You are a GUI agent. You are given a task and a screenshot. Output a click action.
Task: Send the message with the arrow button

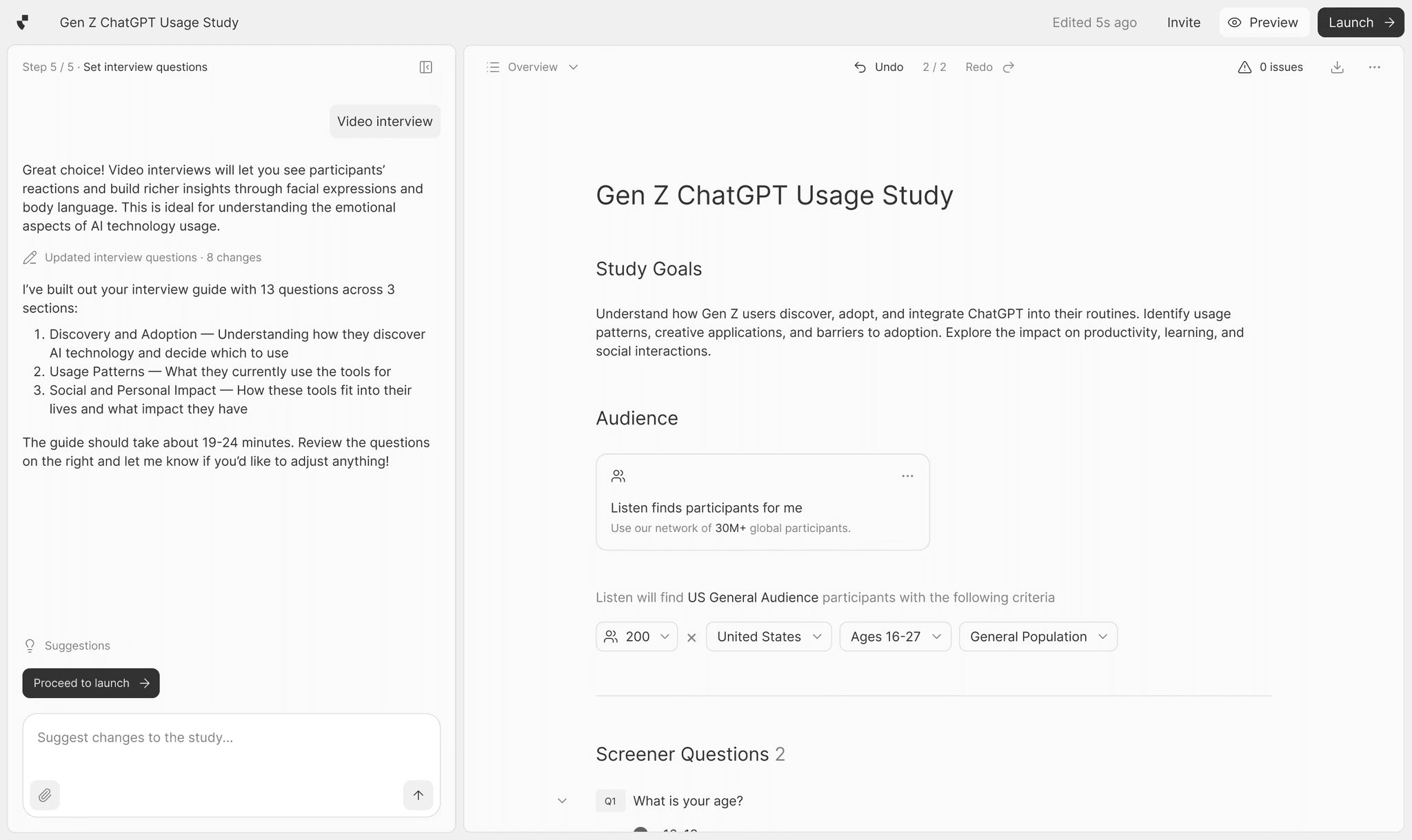(x=418, y=795)
